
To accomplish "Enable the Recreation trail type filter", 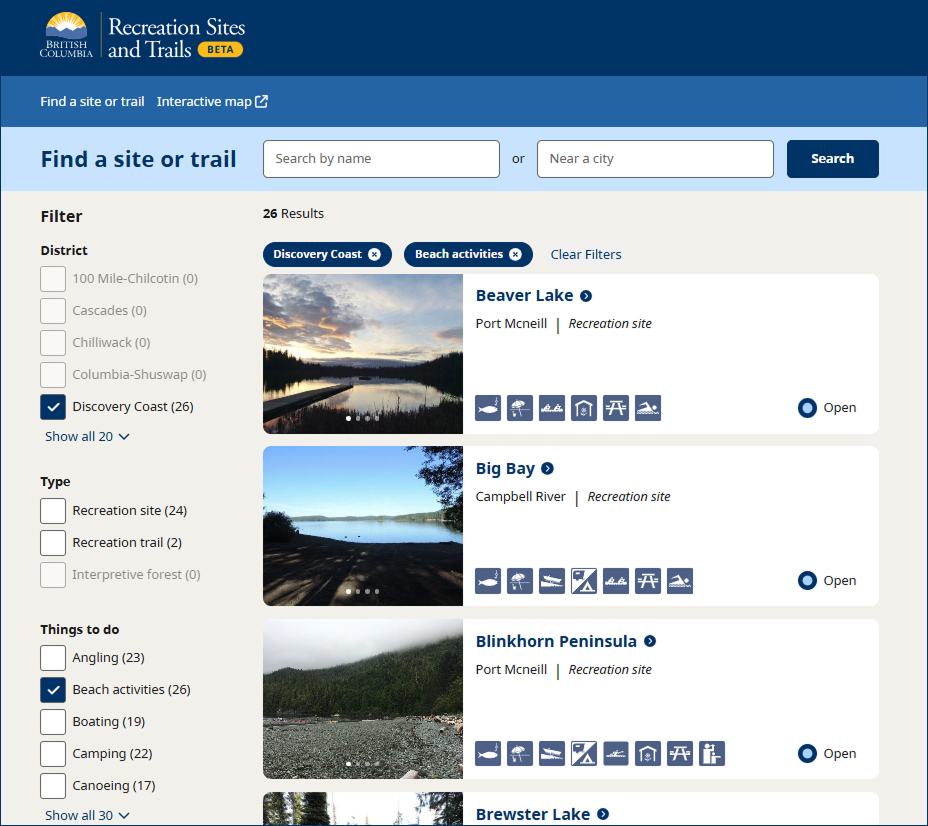I will coord(53,543).
